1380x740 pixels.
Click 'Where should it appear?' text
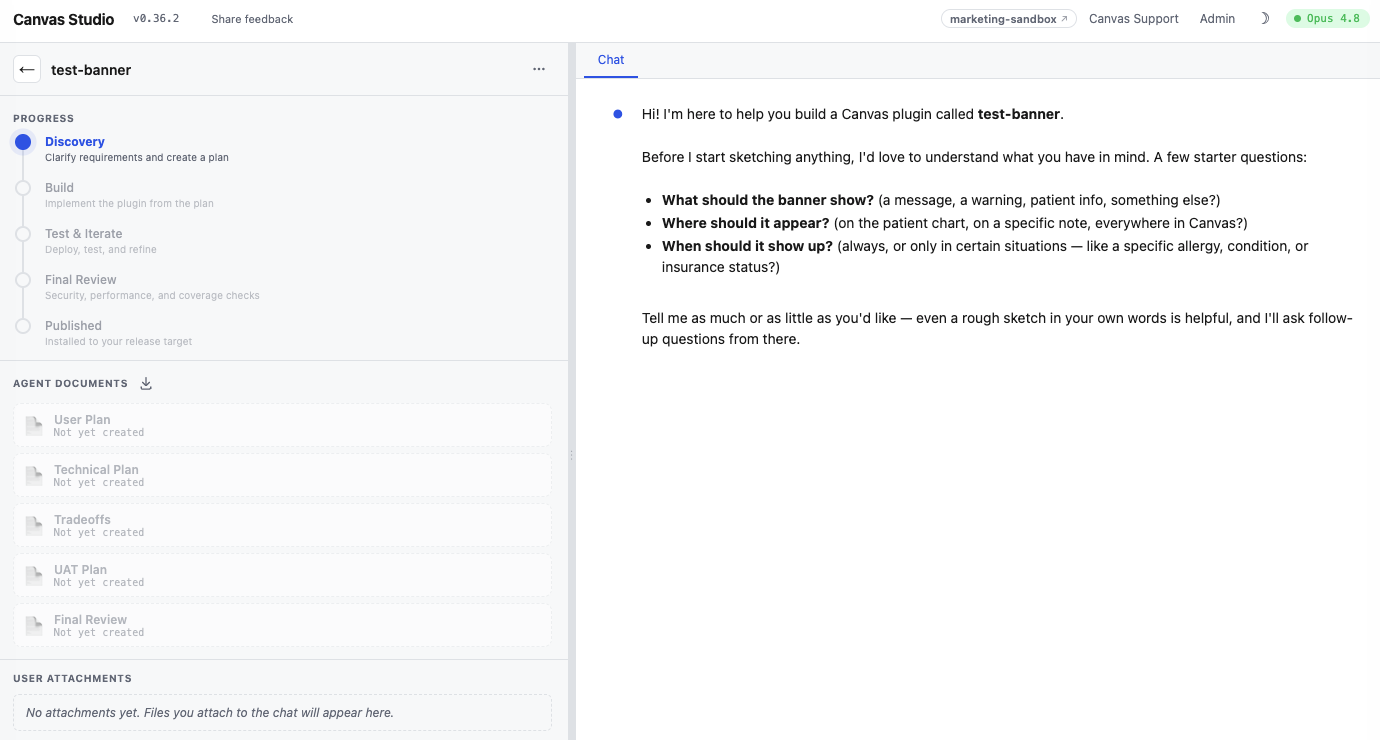tap(746, 223)
